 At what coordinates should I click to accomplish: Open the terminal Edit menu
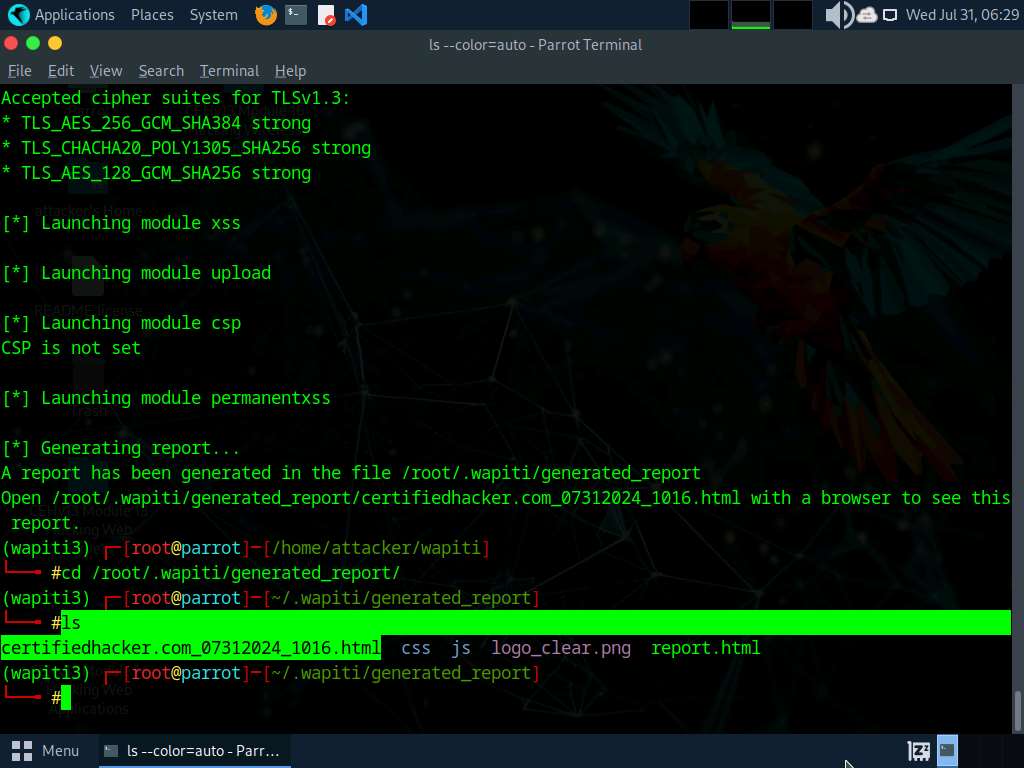point(61,71)
